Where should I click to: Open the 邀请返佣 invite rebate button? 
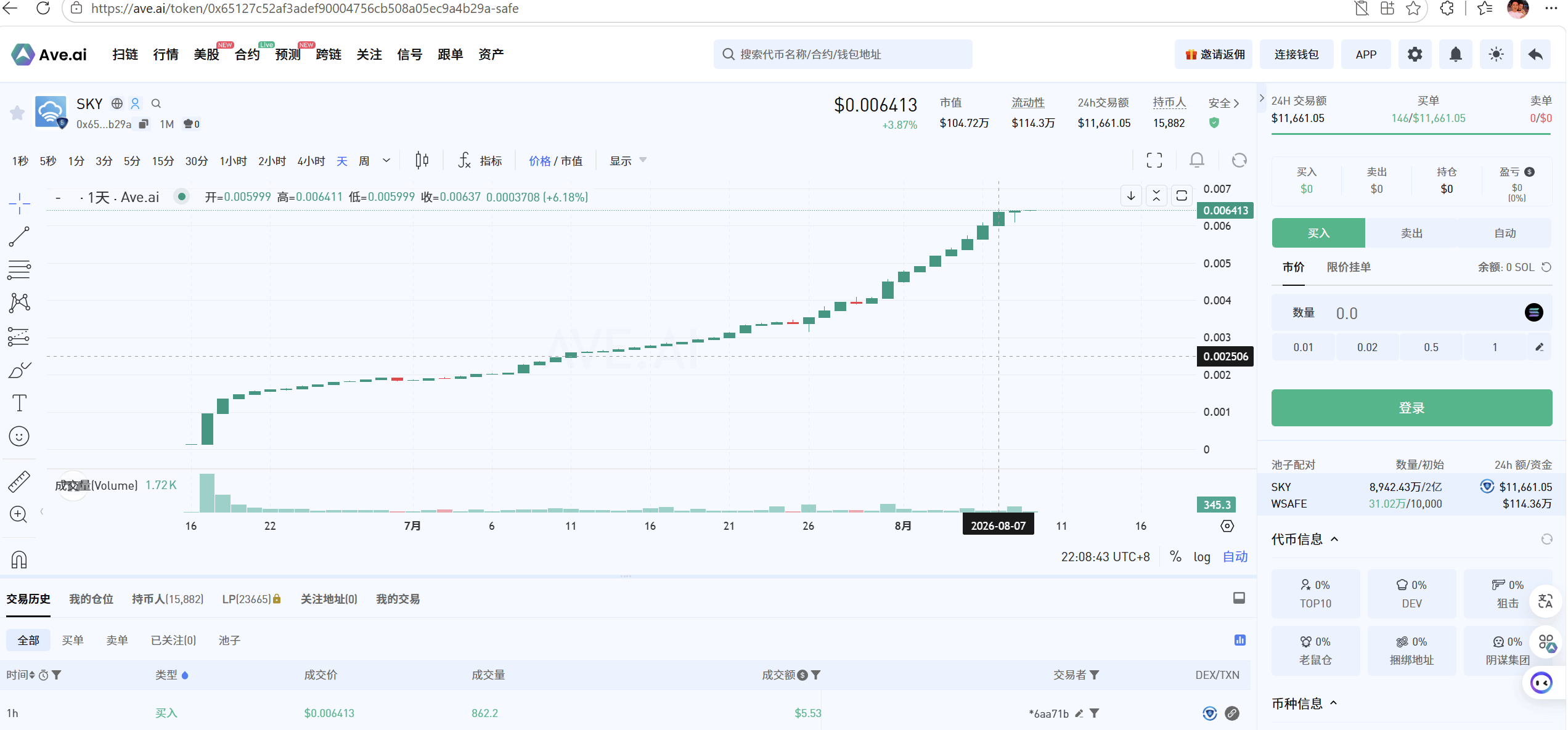(x=1214, y=54)
